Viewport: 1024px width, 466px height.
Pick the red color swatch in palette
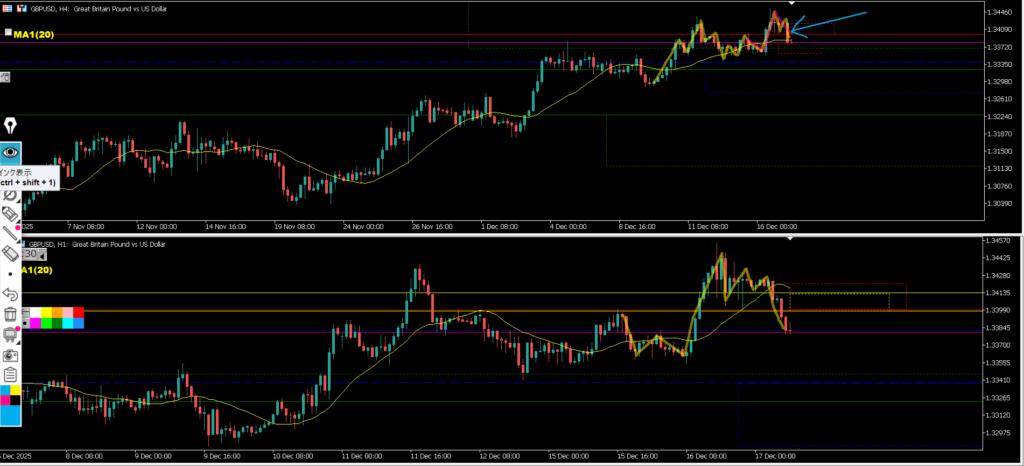[x=78, y=312]
